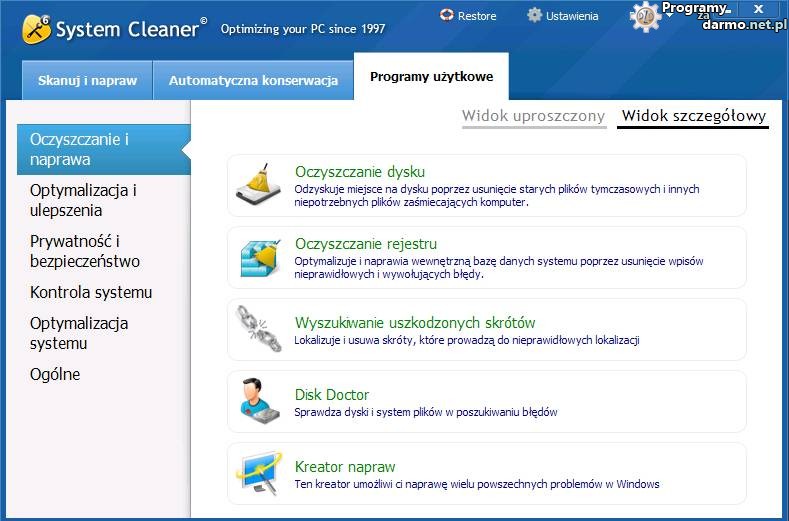Screen dimensions: 789x521
Task: Go to Optymalizacja systemu category
Action: pos(79,333)
